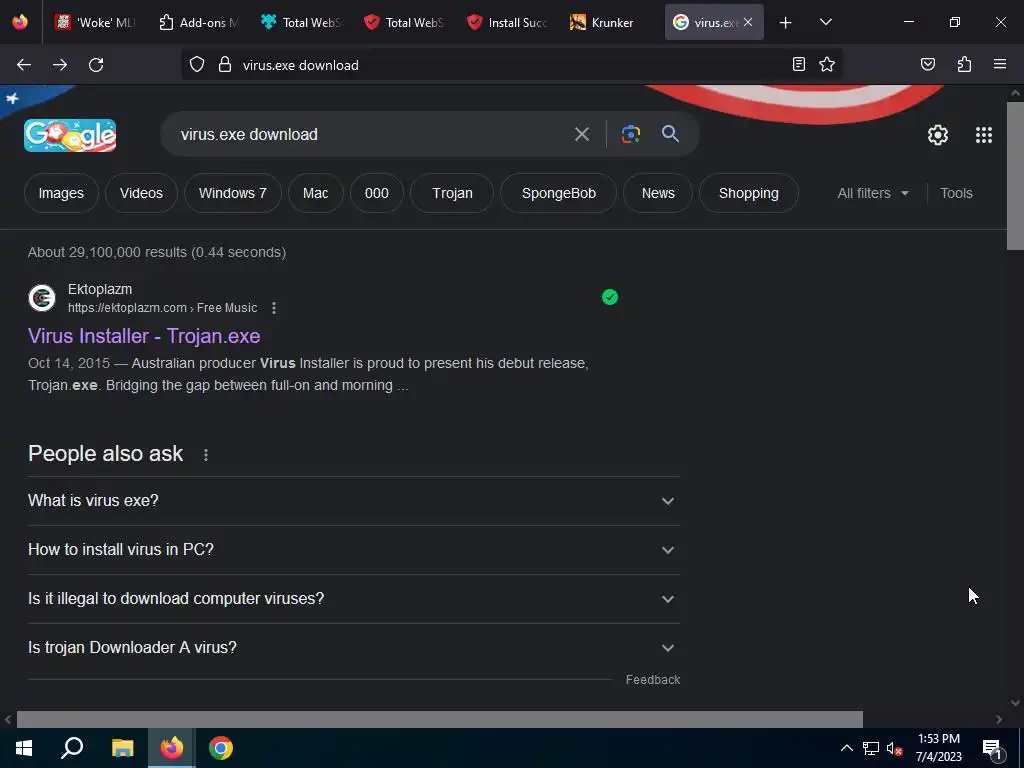Image resolution: width=1024 pixels, height=768 pixels.
Task: Open a new tab with the plus button
Action: (786, 23)
